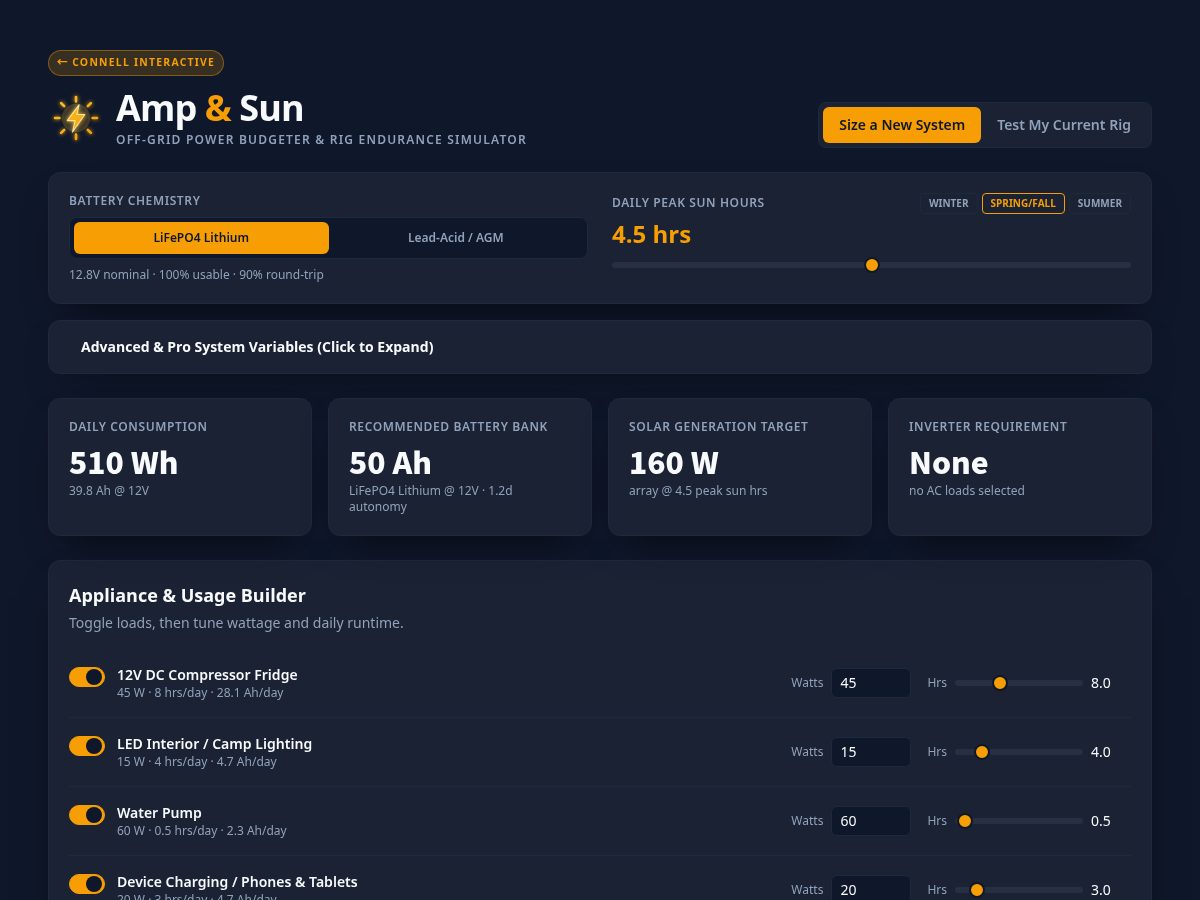1200x900 pixels.
Task: Edit the LED Lighting watts field
Action: [871, 752]
